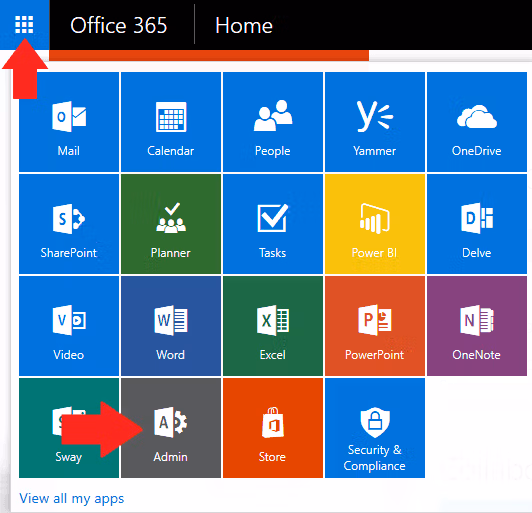Open the Video app tile

click(x=69, y=326)
